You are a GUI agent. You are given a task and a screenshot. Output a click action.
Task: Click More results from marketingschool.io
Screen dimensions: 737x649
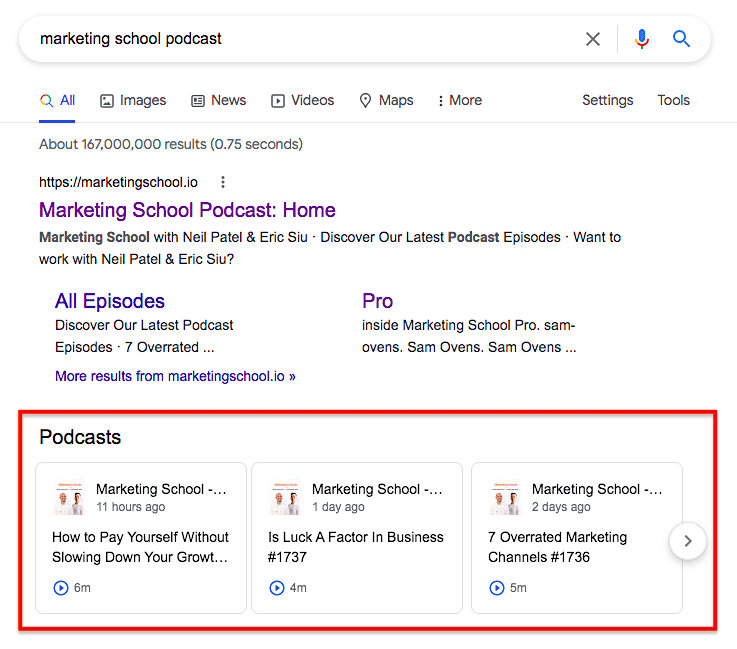(175, 376)
